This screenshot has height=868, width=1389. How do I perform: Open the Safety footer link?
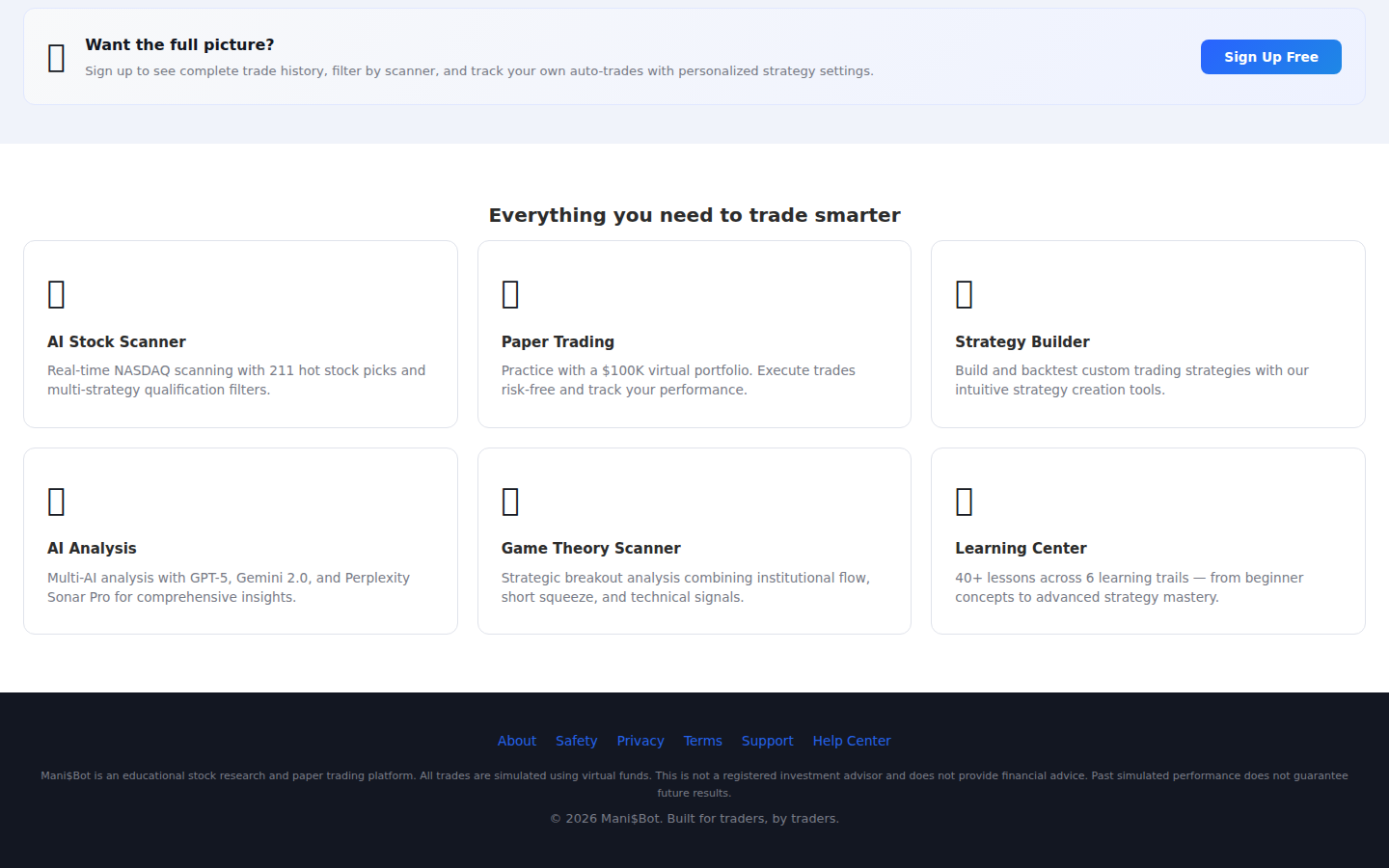pyautogui.click(x=576, y=741)
